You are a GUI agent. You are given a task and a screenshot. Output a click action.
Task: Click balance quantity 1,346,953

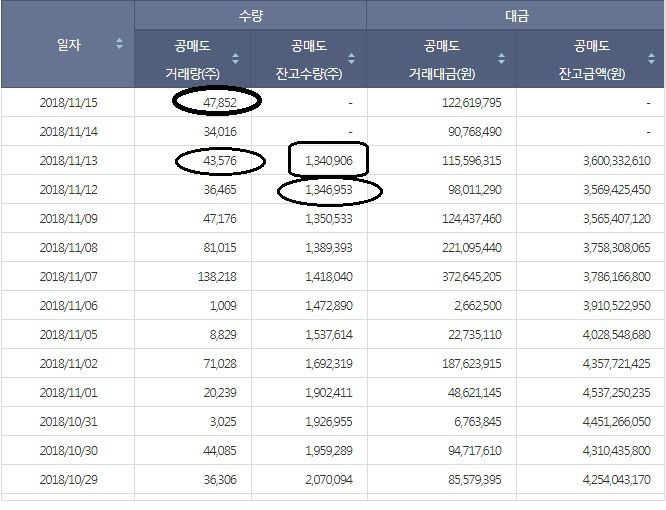pyautogui.click(x=329, y=189)
